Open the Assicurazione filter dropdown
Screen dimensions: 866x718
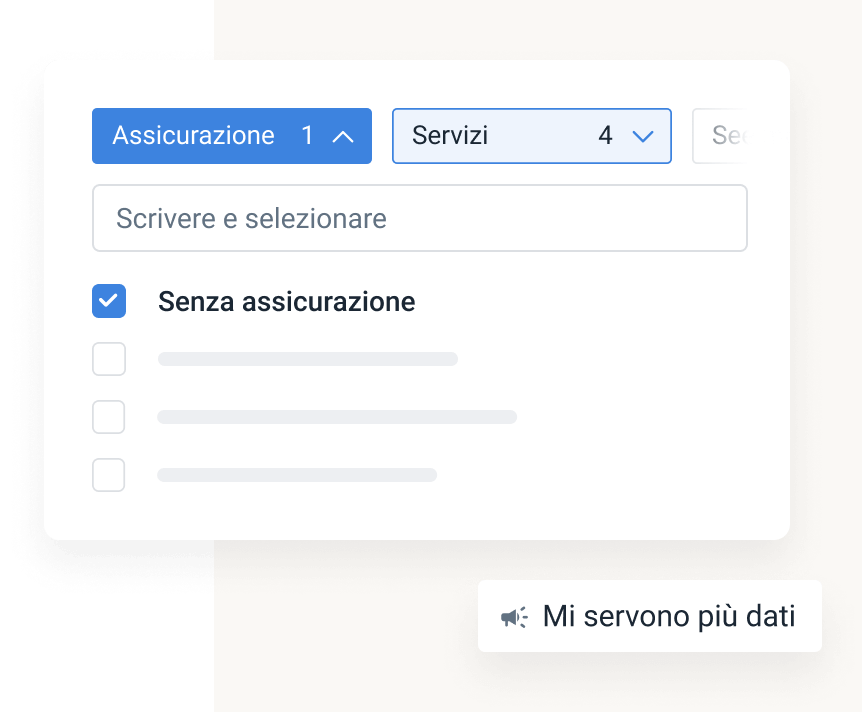click(232, 136)
